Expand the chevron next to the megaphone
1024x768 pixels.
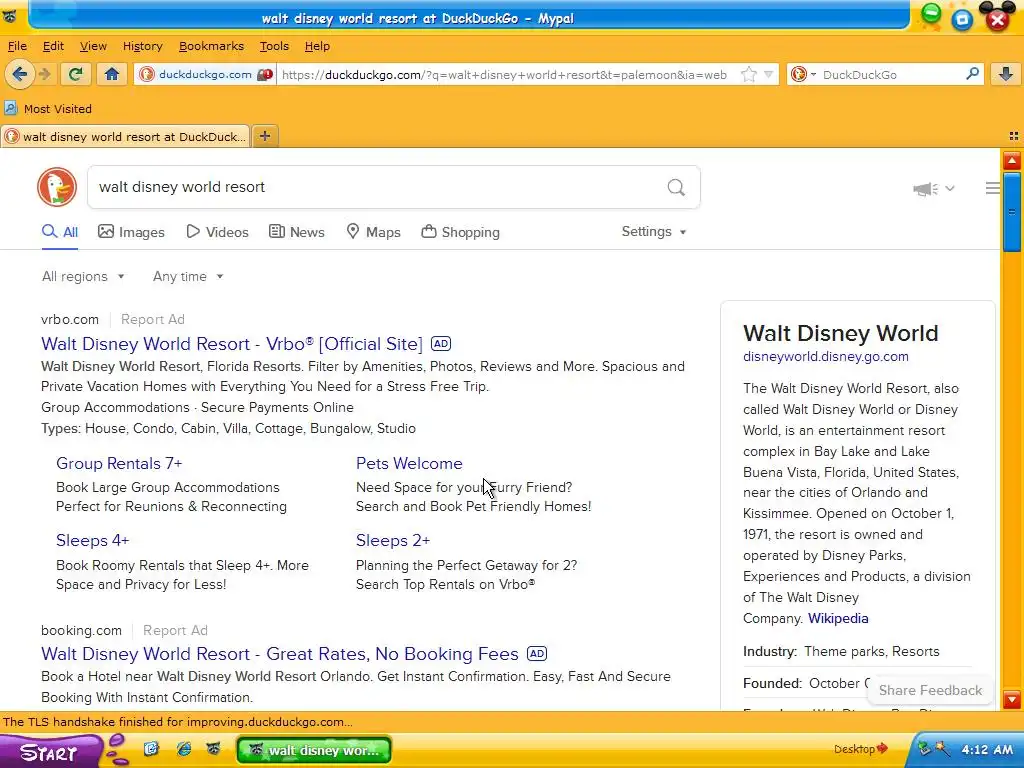pos(950,189)
